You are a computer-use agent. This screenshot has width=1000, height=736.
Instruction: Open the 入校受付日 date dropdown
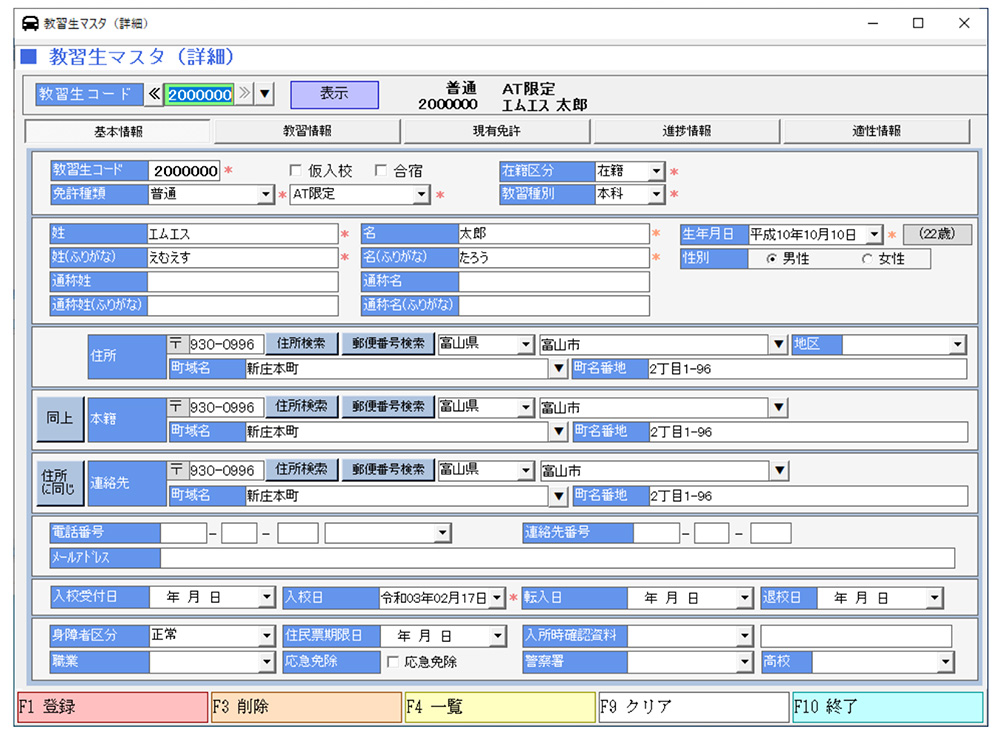click(x=267, y=598)
